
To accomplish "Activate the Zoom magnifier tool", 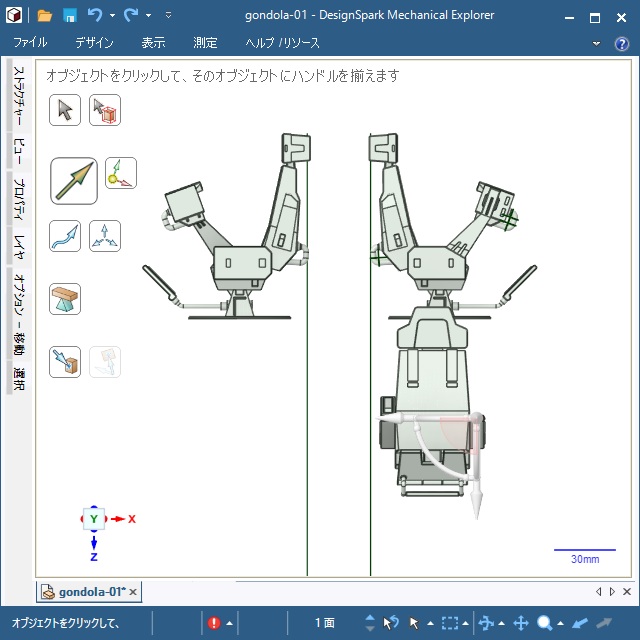I will click(x=544, y=623).
